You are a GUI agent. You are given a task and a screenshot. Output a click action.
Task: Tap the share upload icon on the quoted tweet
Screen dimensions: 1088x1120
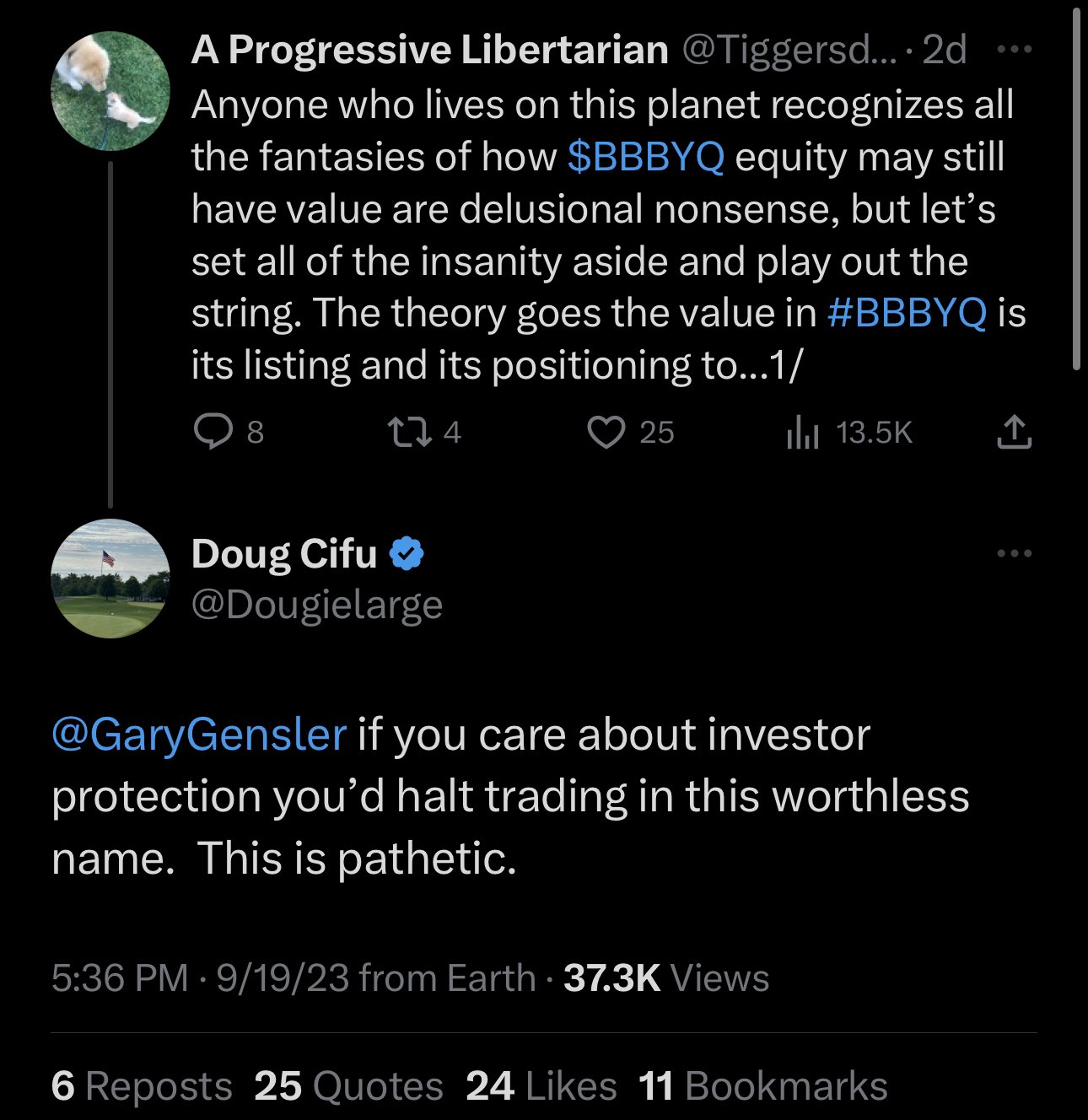coord(1014,433)
